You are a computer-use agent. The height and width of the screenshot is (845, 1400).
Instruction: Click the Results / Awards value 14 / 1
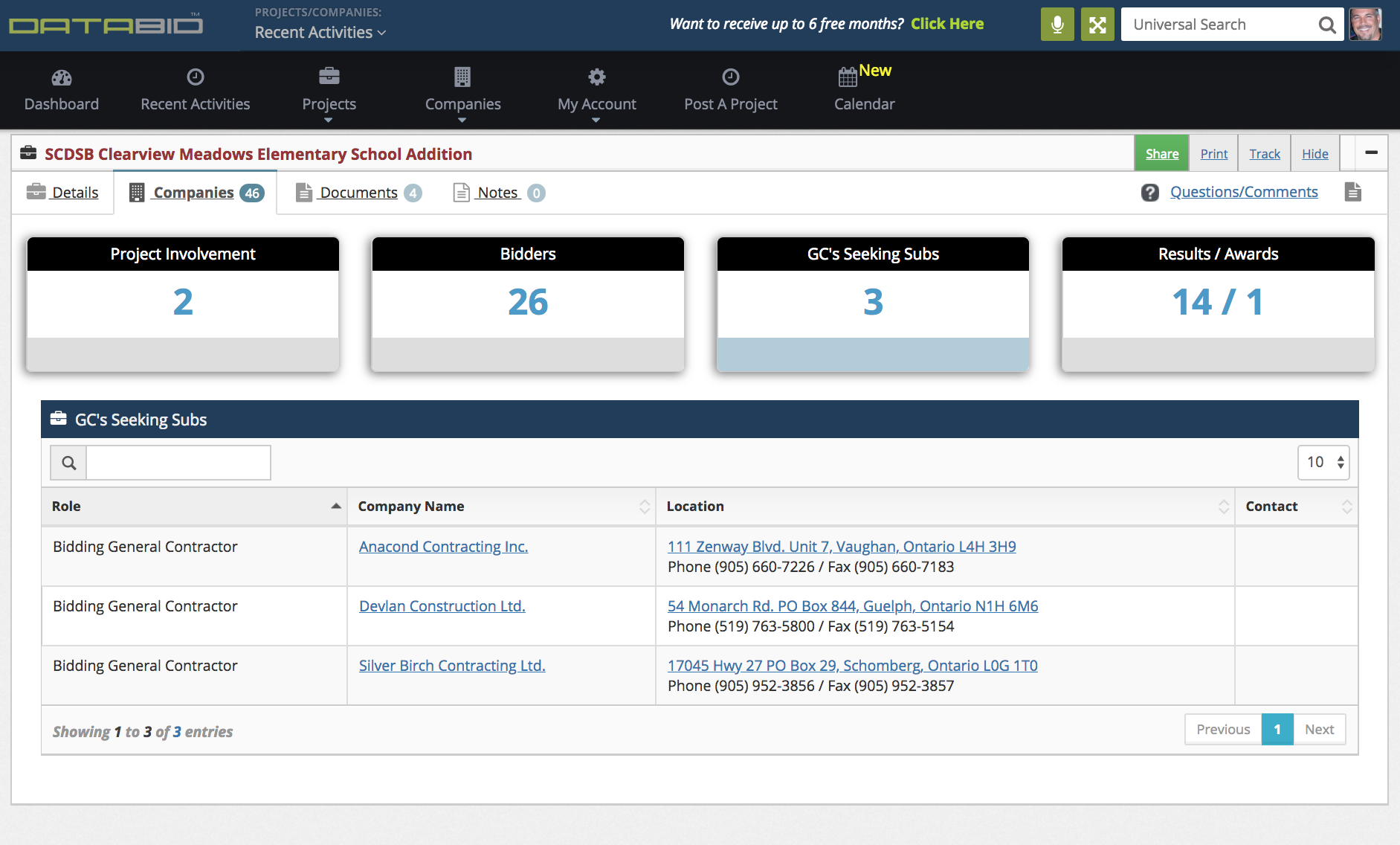click(1218, 302)
